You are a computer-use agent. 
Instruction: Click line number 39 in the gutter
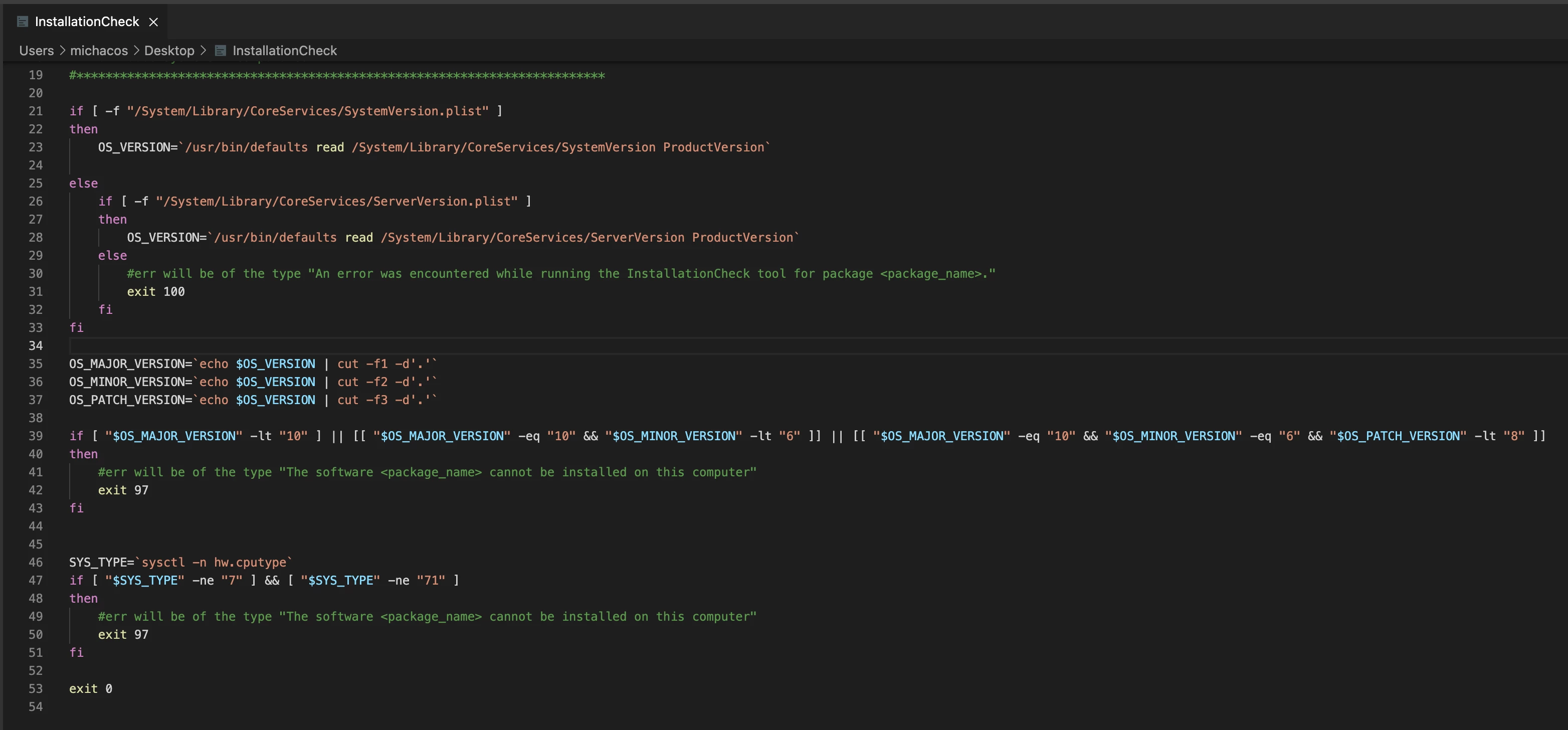click(x=36, y=436)
